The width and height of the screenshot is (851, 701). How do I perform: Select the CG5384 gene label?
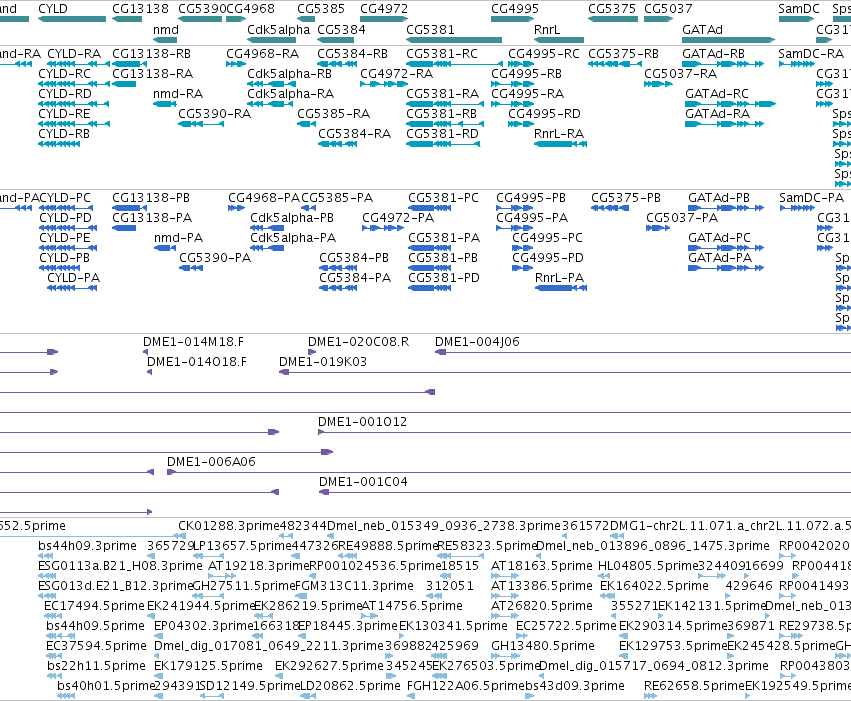click(x=341, y=29)
